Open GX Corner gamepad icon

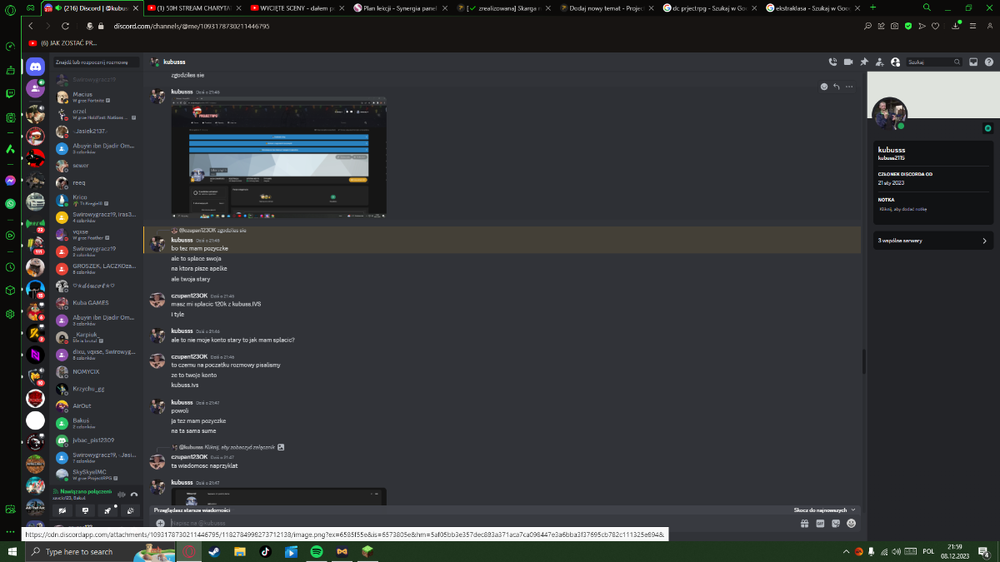30,8
